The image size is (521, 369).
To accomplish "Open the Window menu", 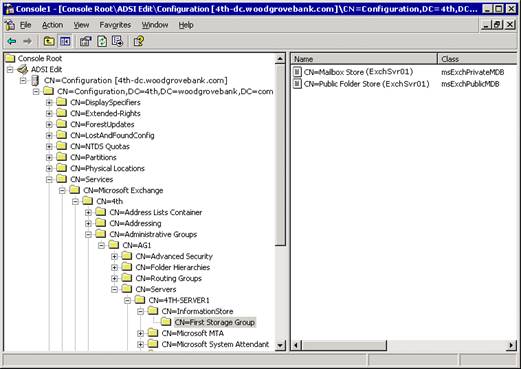I will (155, 25).
